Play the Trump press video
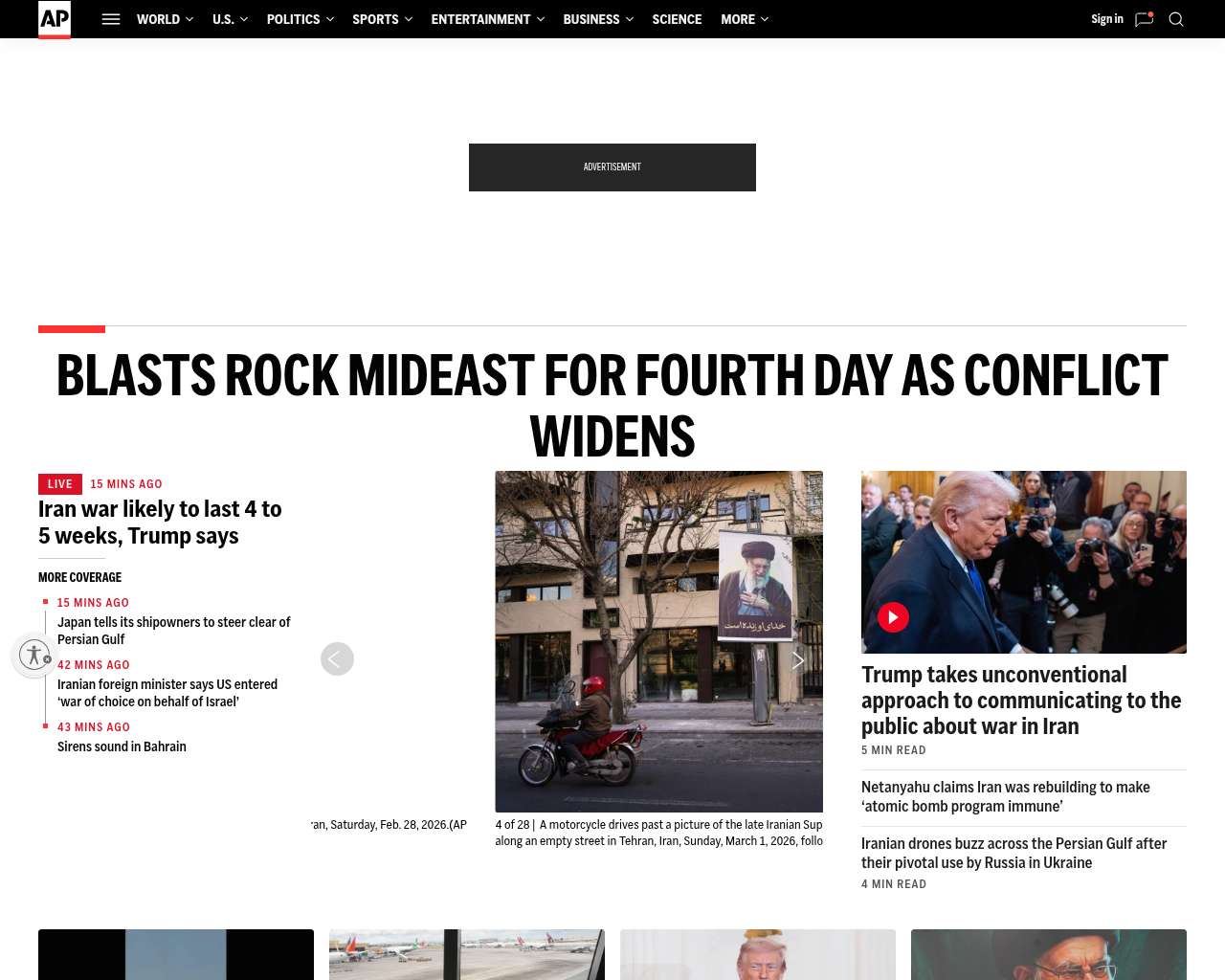Image resolution: width=1225 pixels, height=980 pixels. [x=893, y=617]
